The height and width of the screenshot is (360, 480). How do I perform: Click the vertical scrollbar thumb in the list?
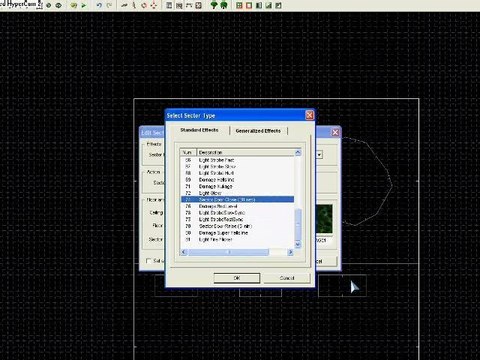(298, 225)
